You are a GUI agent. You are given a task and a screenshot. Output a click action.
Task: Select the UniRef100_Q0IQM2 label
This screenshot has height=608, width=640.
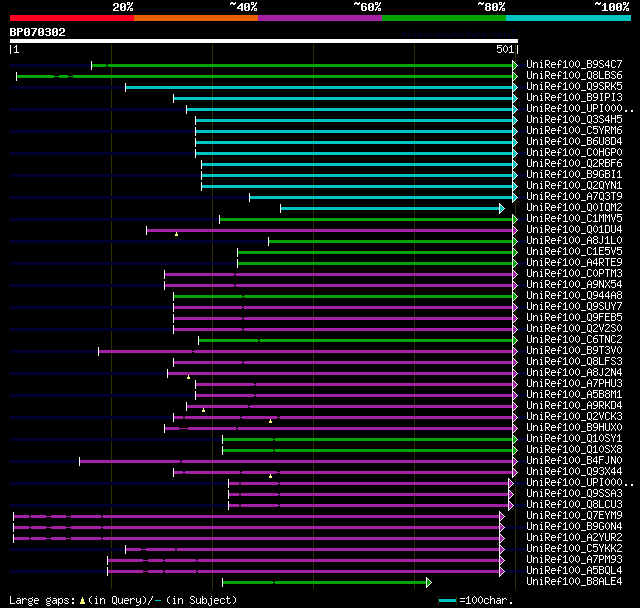click(x=574, y=208)
